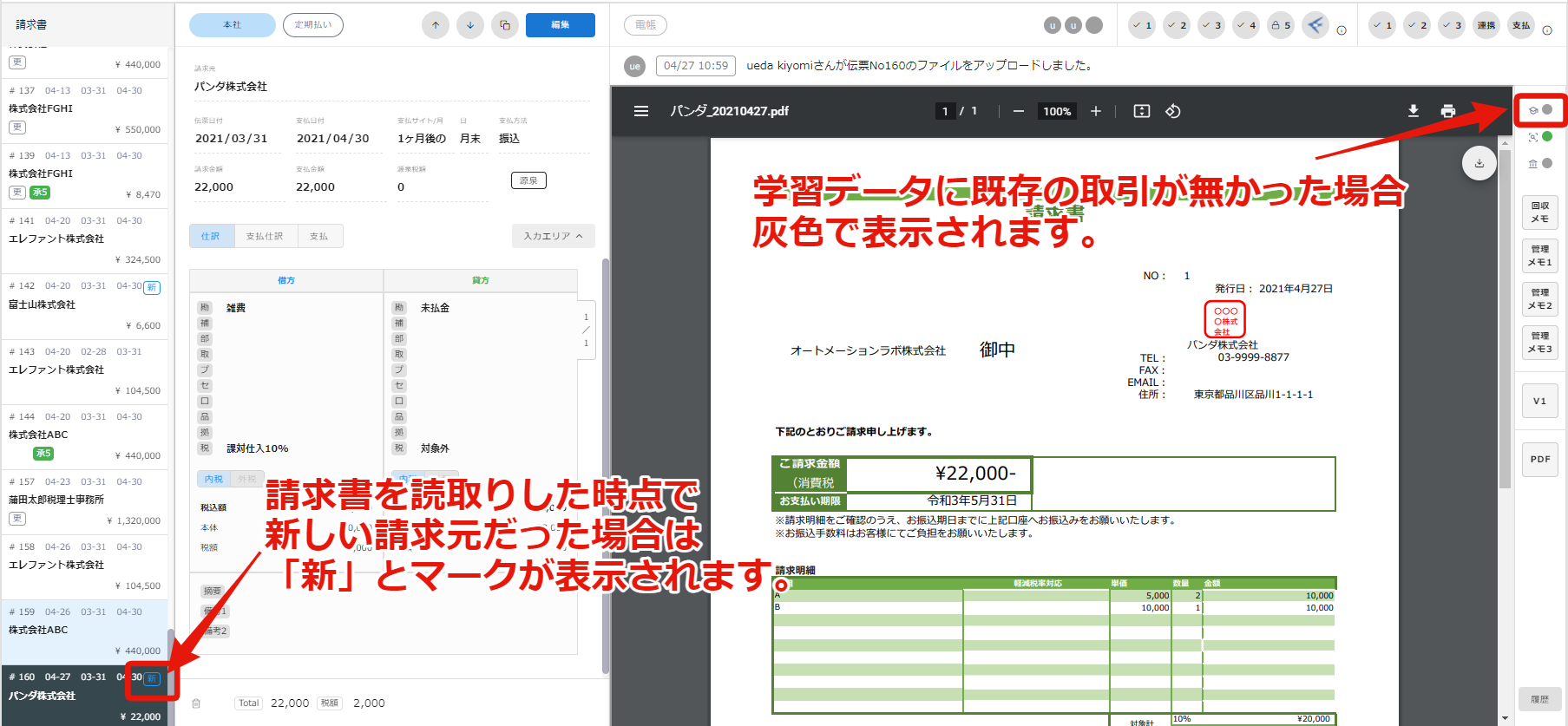Go to previous invoice with up arrow button
This screenshot has height=726, width=1568.
(436, 25)
